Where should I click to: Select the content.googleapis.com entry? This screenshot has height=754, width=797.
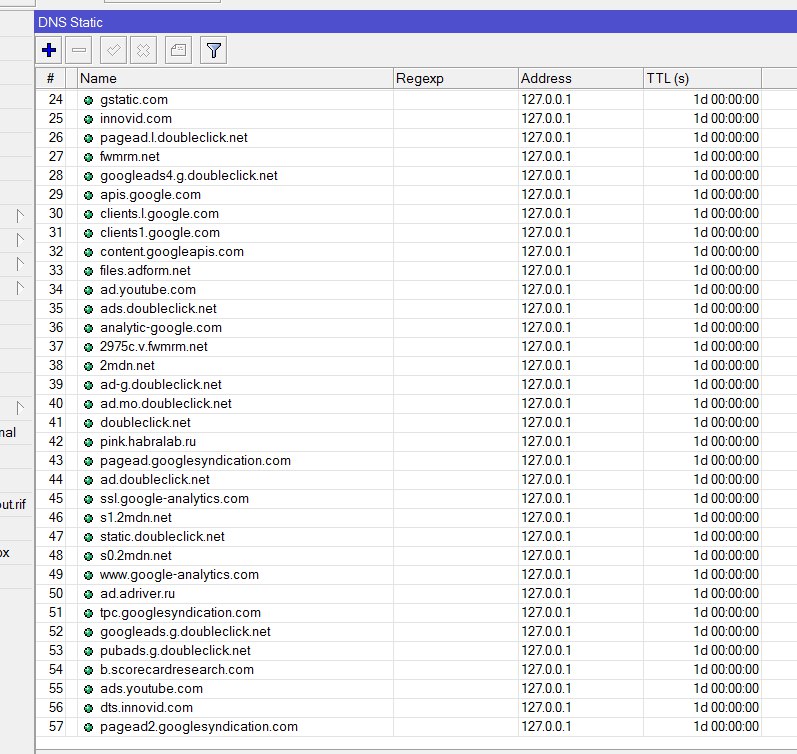(172, 252)
